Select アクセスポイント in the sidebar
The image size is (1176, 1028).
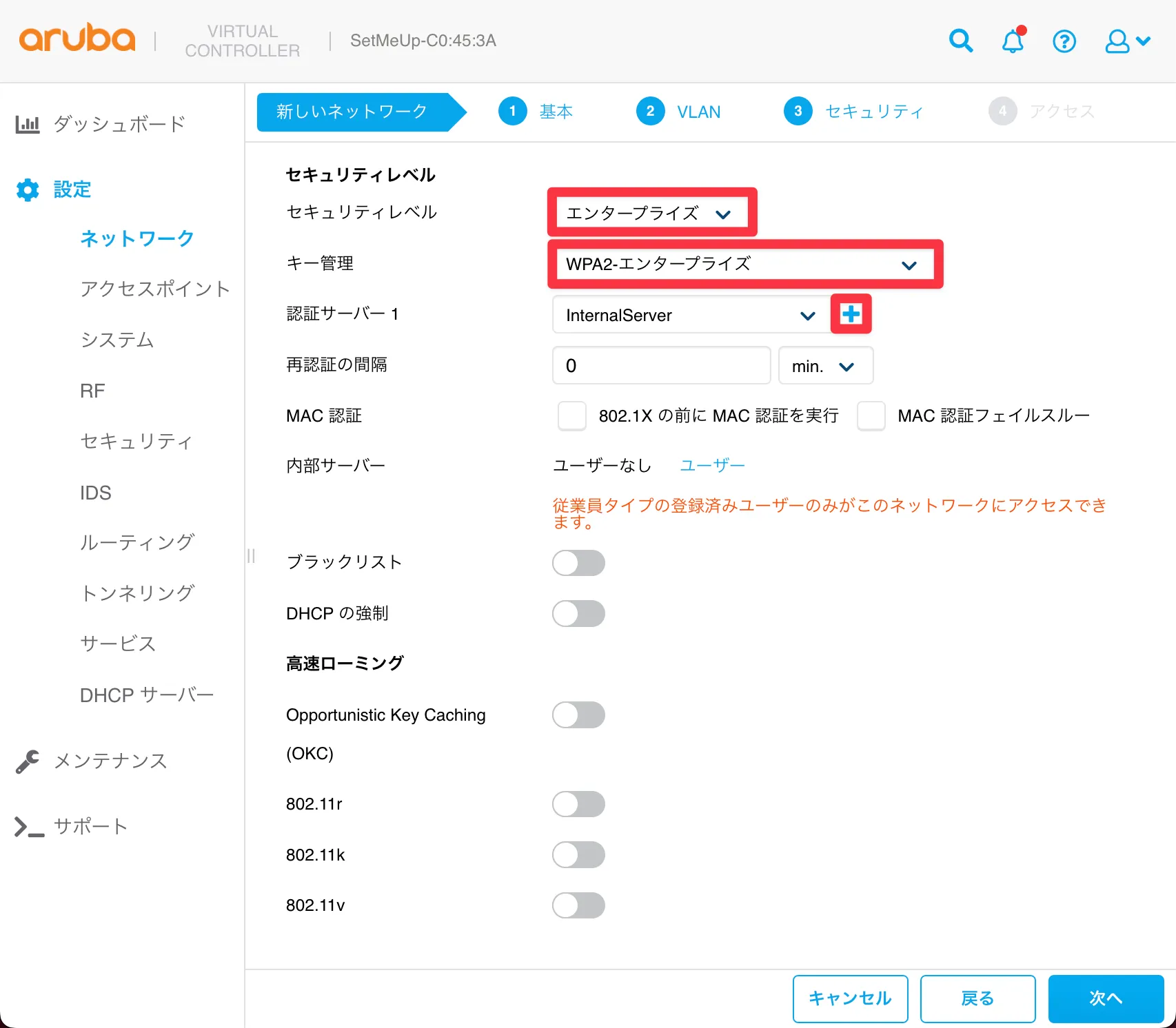point(154,289)
